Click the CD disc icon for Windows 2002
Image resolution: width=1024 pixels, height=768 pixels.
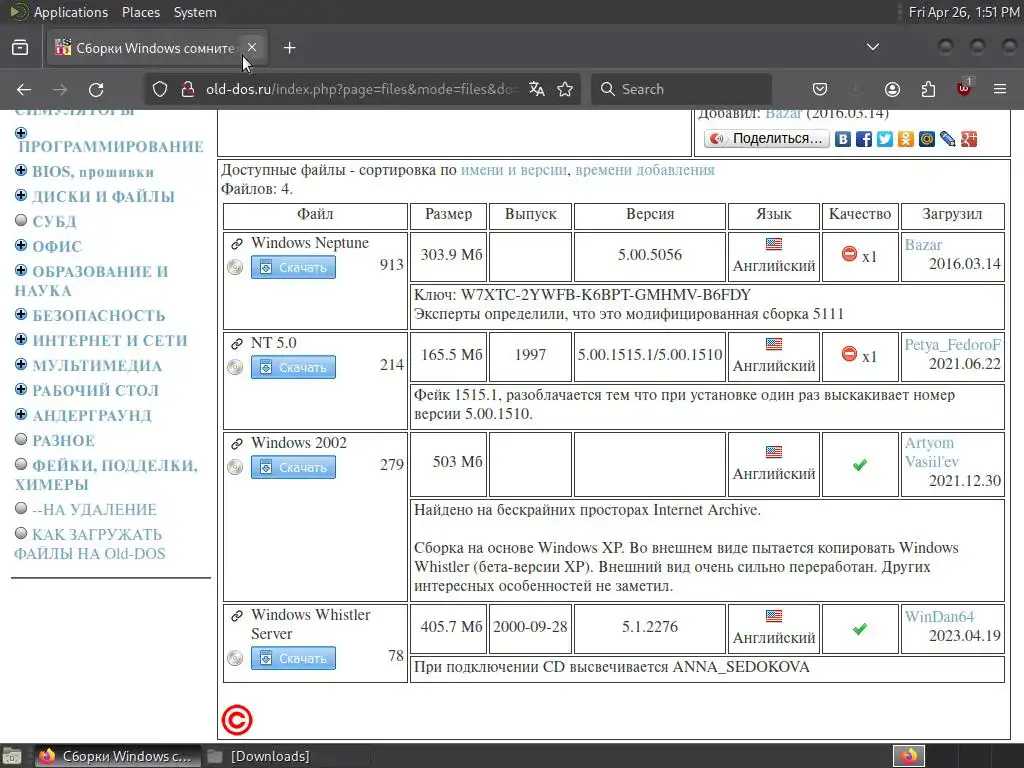(235, 467)
